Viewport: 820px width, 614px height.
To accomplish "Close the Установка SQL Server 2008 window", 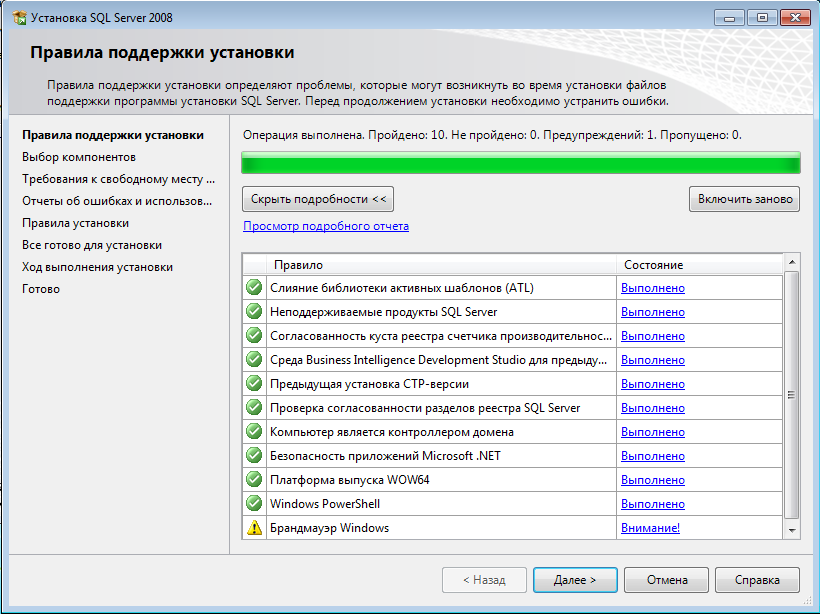I will [x=795, y=18].
